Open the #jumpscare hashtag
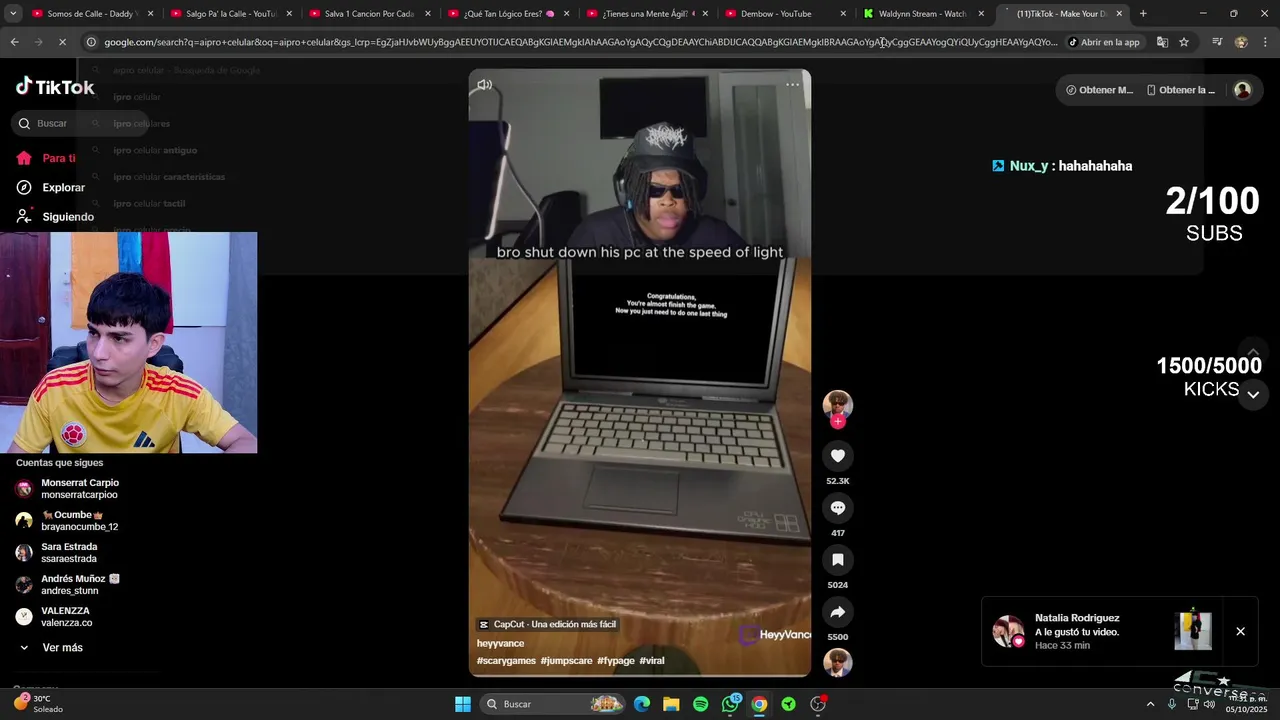This screenshot has height=720, width=1280. coord(567,661)
